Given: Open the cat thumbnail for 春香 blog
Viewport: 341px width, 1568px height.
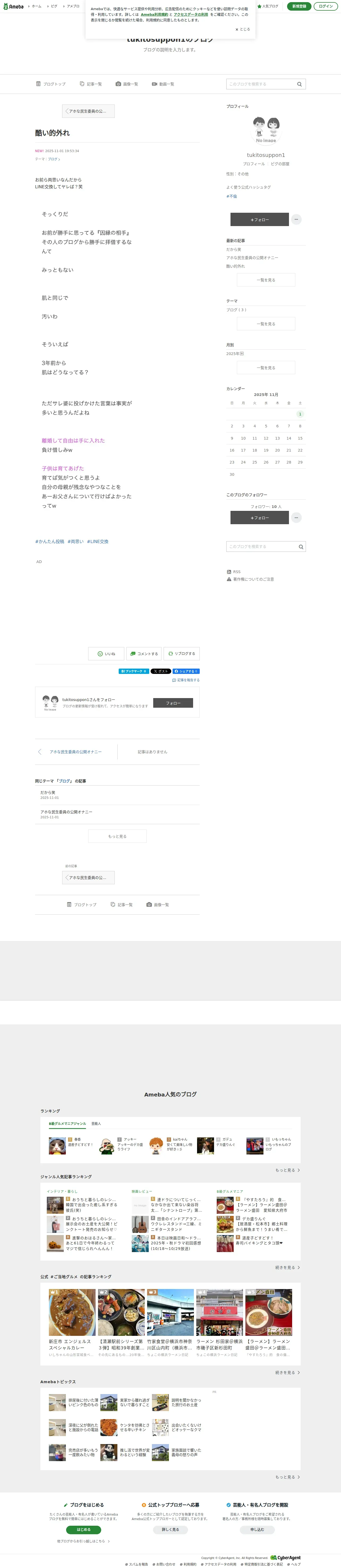Looking at the screenshot, I should tap(57, 1146).
